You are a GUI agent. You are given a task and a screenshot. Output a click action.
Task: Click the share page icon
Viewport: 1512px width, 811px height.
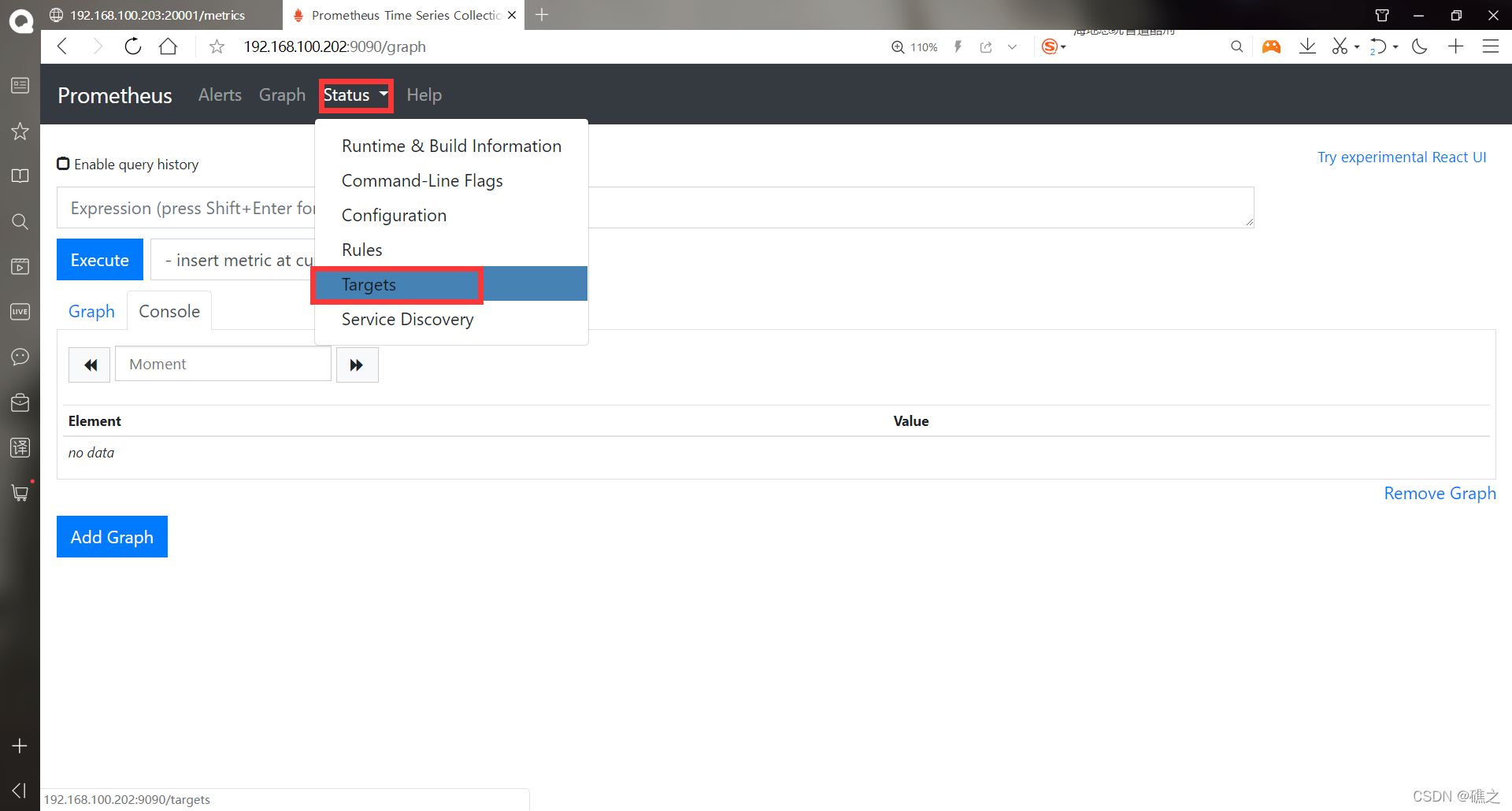click(x=986, y=47)
